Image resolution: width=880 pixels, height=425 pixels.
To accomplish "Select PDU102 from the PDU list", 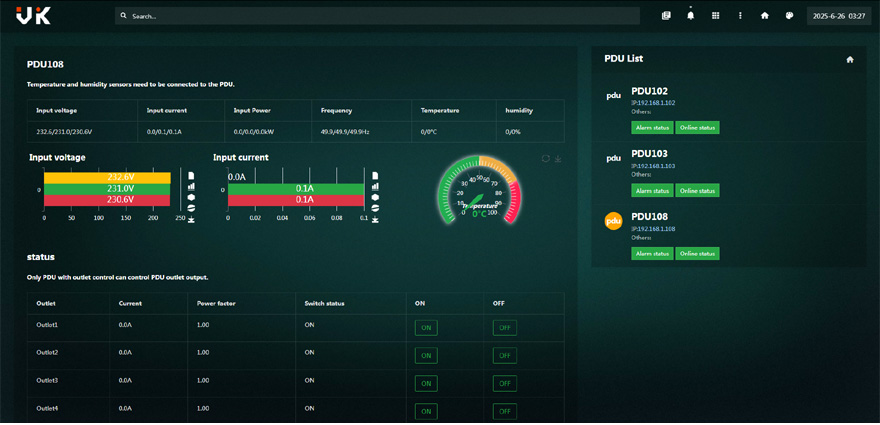I will click(x=649, y=91).
